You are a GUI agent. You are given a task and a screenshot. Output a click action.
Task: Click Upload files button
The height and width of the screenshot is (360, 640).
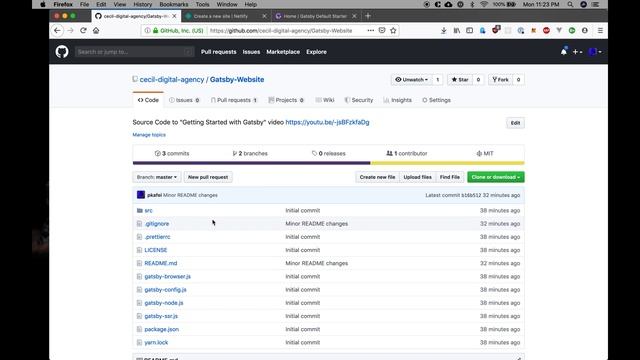tap(418, 177)
